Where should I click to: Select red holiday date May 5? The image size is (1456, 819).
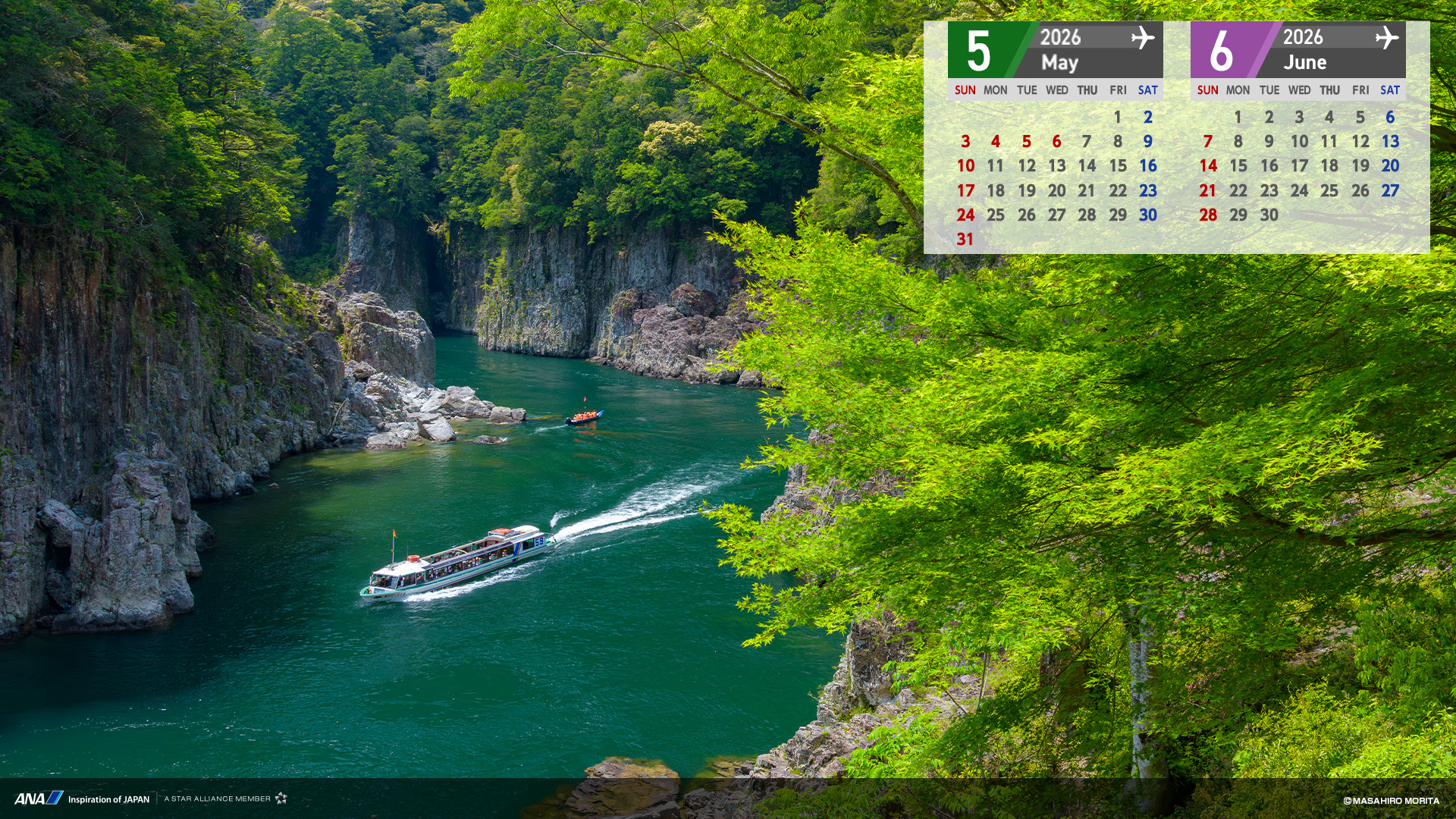[x=1026, y=142]
